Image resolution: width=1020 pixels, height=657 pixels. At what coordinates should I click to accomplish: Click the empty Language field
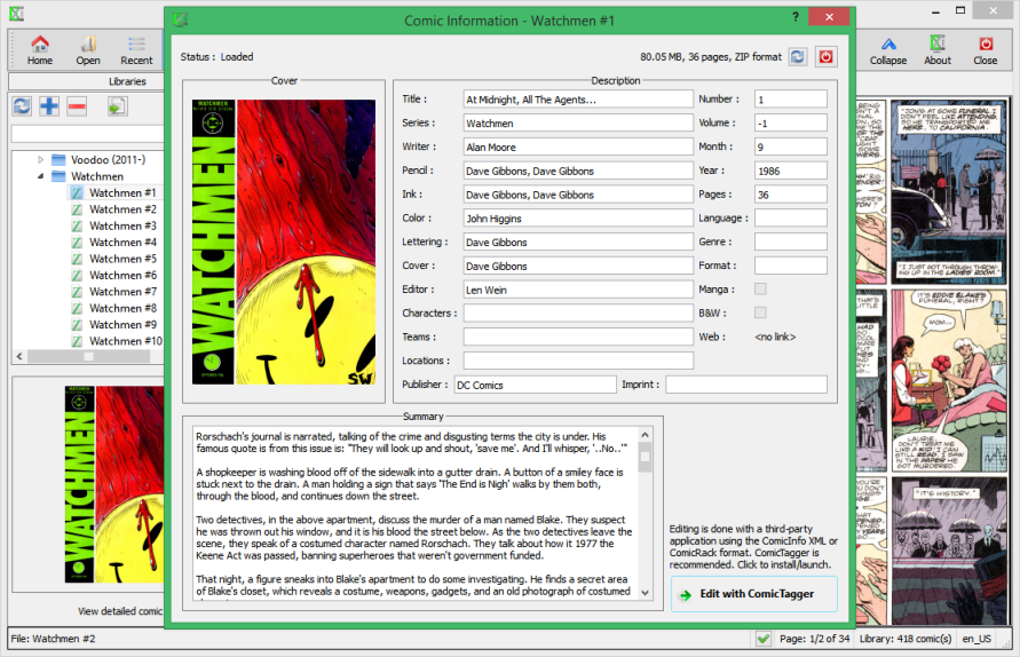(790, 218)
